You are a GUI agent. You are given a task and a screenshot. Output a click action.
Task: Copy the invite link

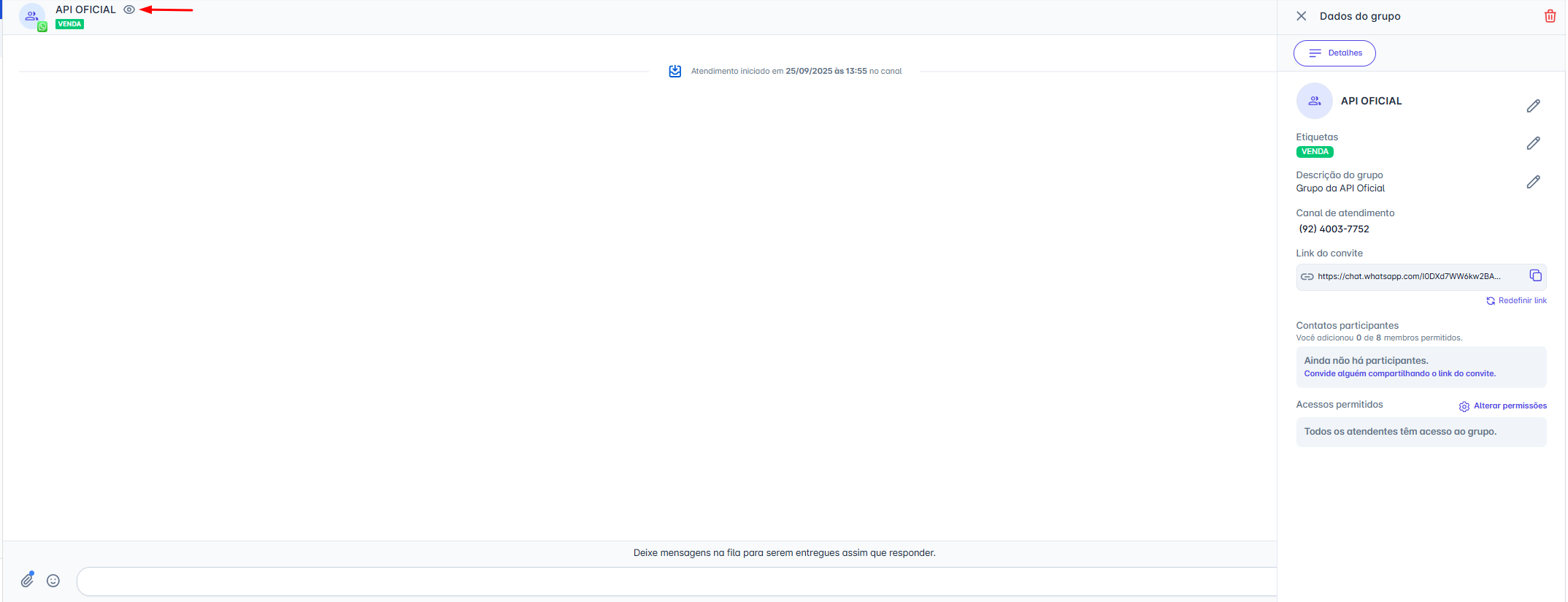(1535, 275)
